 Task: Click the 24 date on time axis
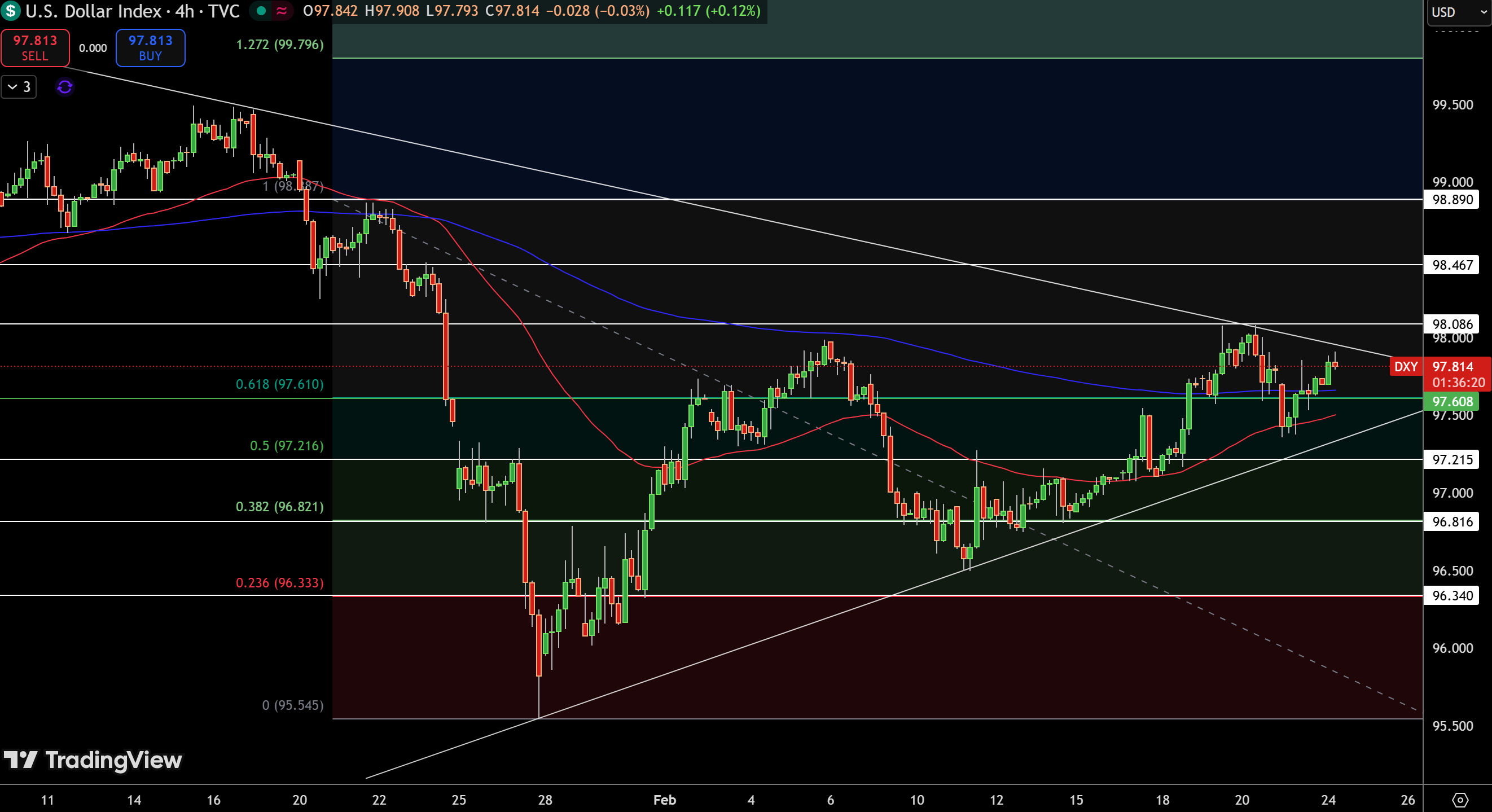[x=1328, y=800]
